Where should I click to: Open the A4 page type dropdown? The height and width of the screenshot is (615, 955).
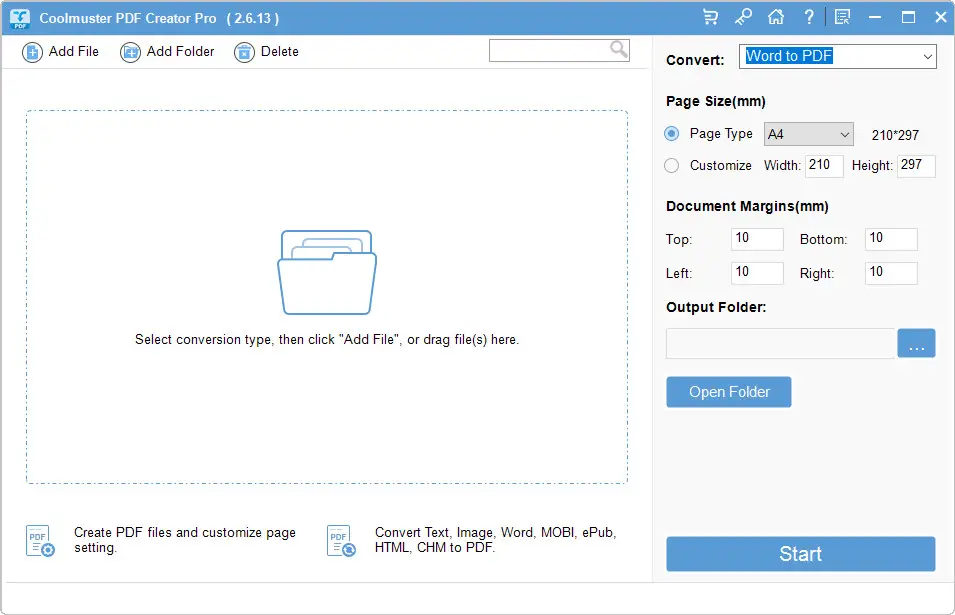[809, 135]
